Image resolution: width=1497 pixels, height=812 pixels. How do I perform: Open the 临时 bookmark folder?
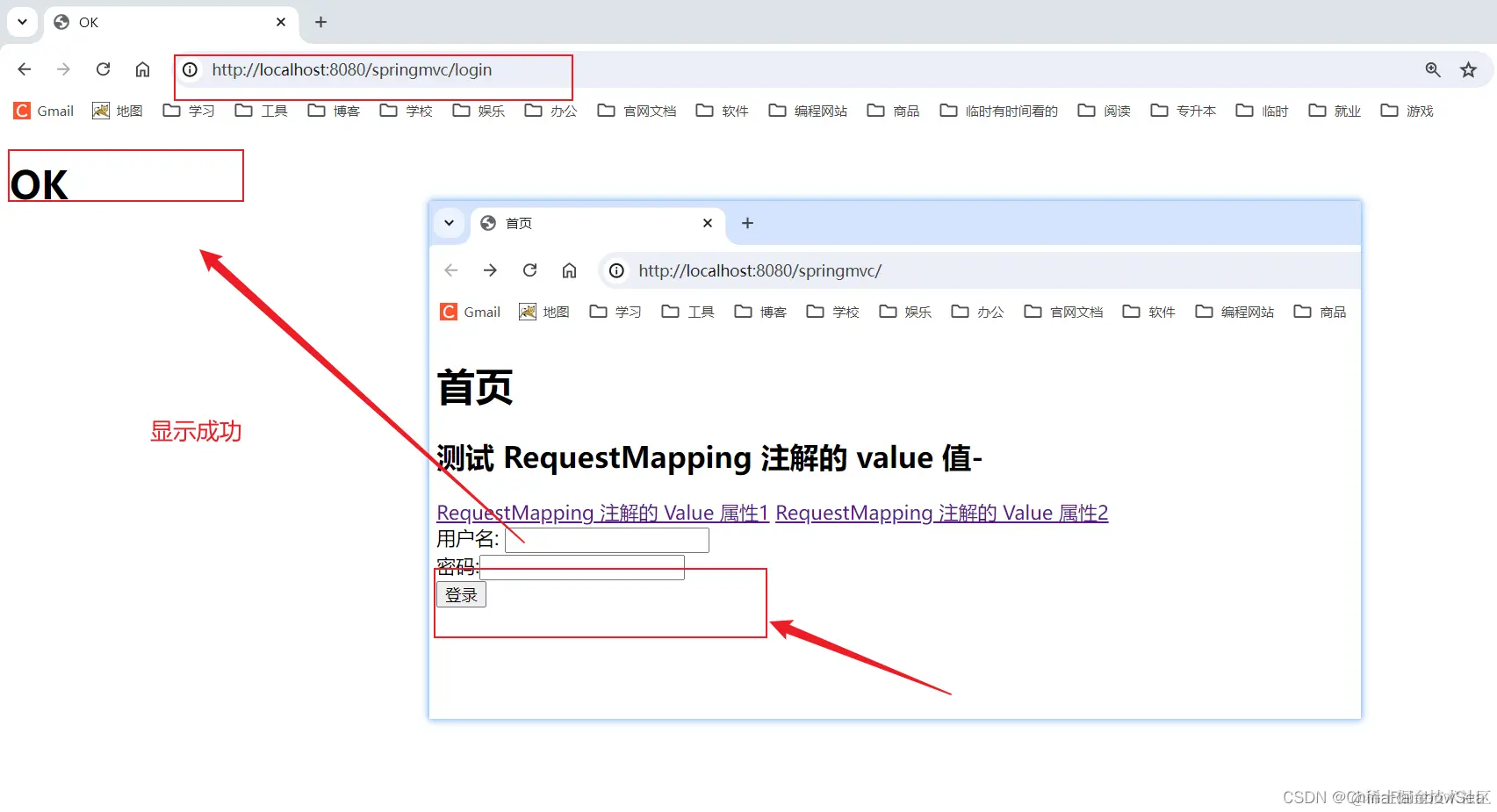click(x=1262, y=111)
